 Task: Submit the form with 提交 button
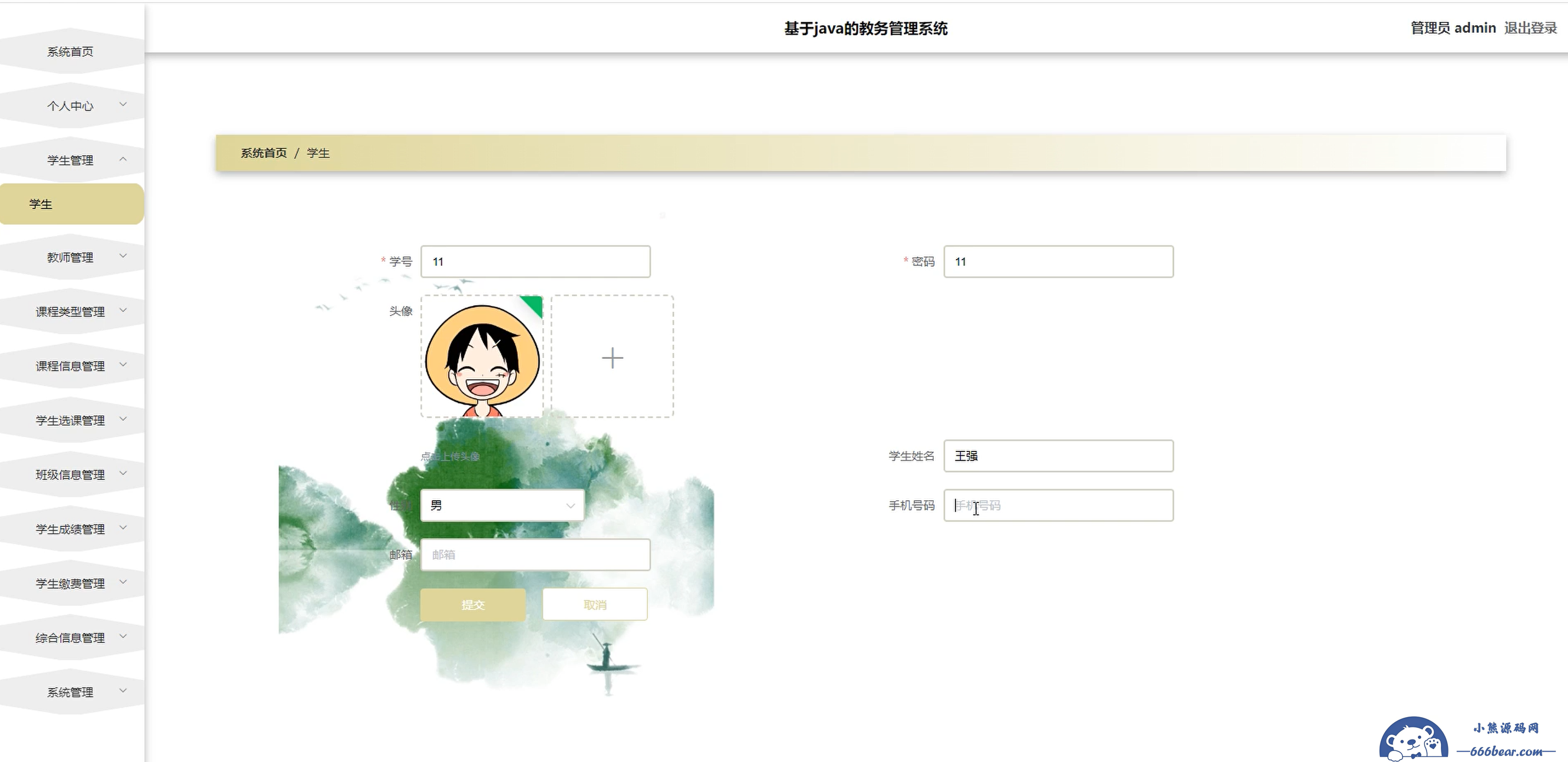click(473, 604)
